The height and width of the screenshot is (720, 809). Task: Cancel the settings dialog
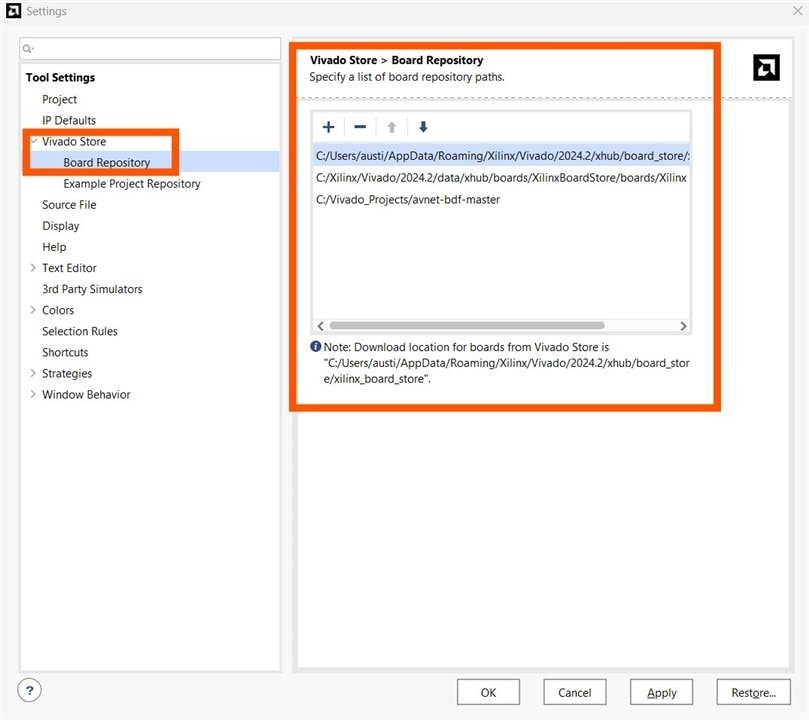574,692
